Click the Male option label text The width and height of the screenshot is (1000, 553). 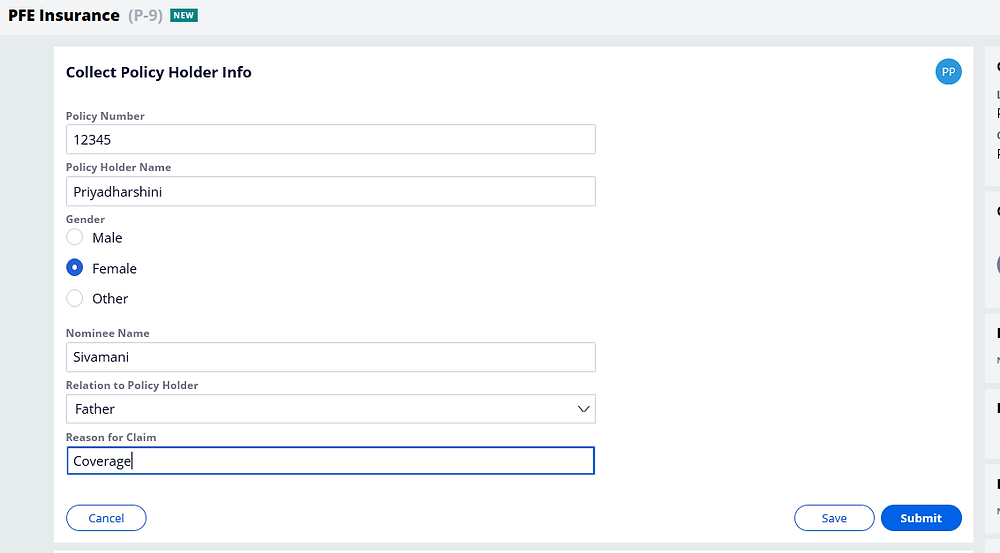107,238
